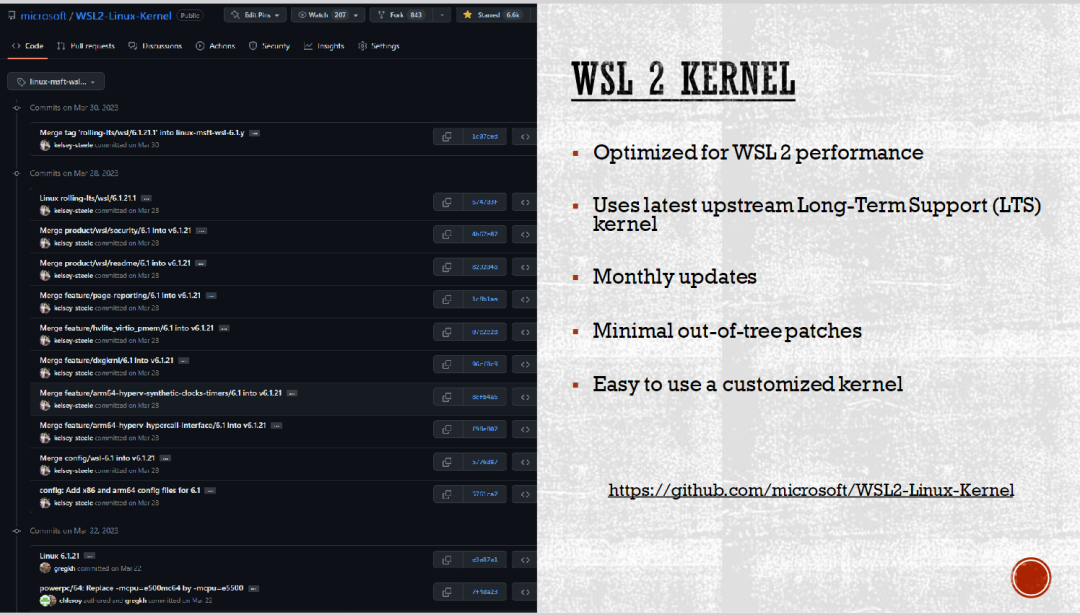Open the Pull requests tab
Image resolution: width=1080 pixels, height=615 pixels.
pyautogui.click(x=86, y=46)
